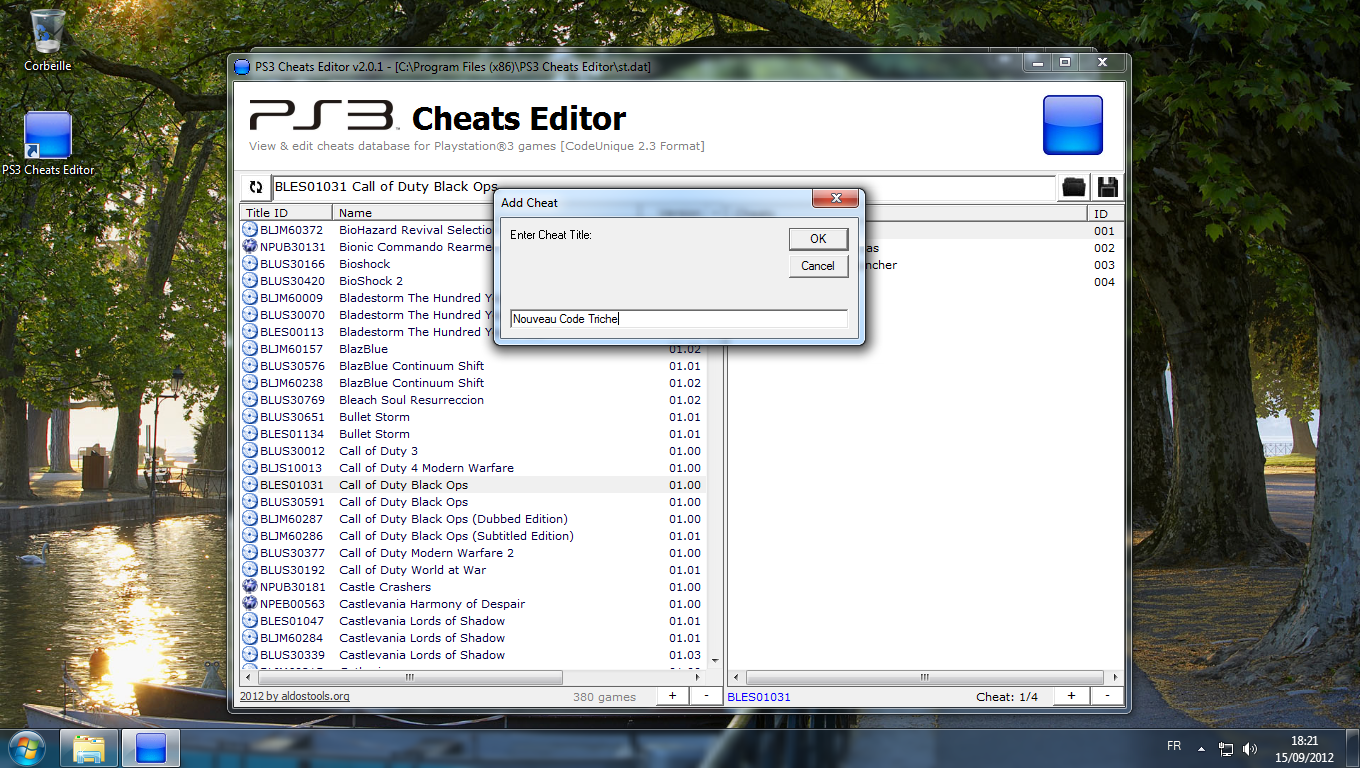Open the Windows Start menu

27,748
